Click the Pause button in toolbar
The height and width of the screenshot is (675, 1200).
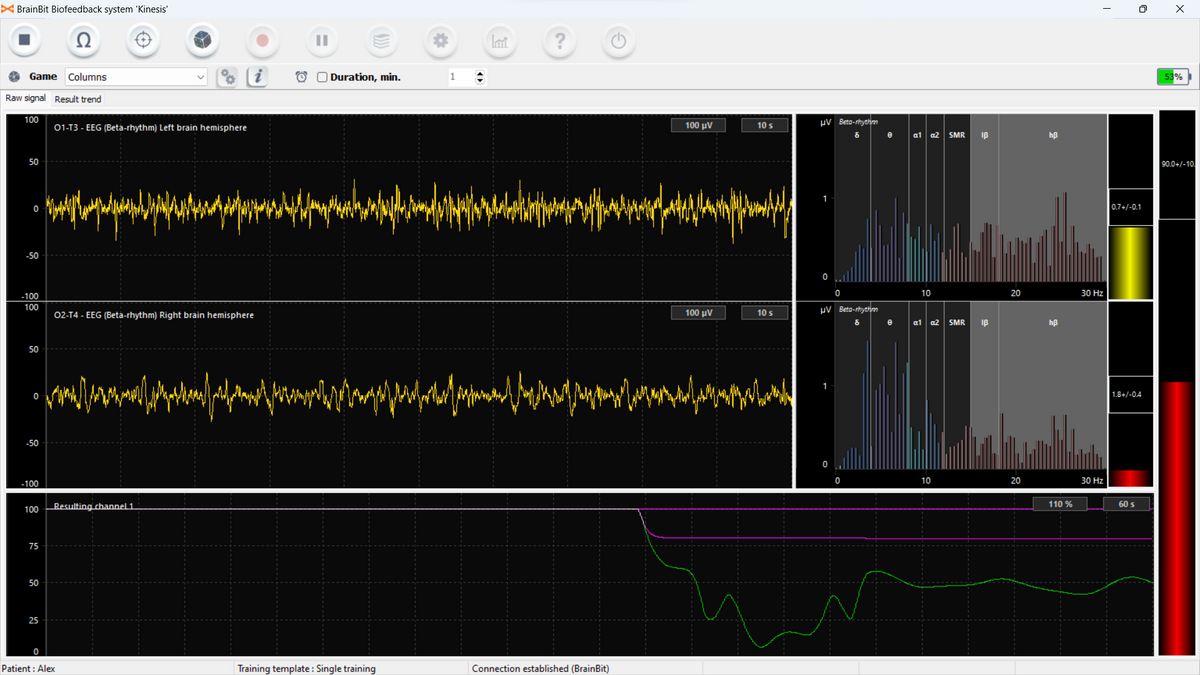point(321,40)
